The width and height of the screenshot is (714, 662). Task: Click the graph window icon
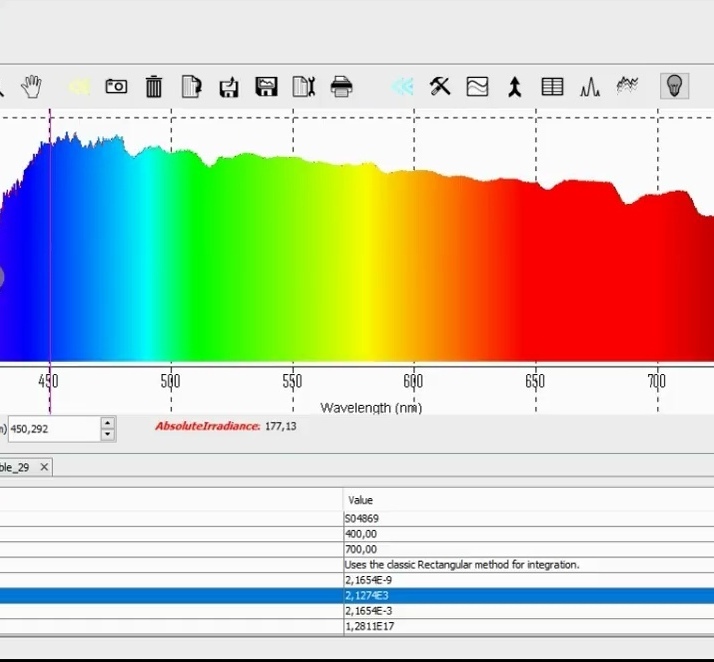pos(477,87)
